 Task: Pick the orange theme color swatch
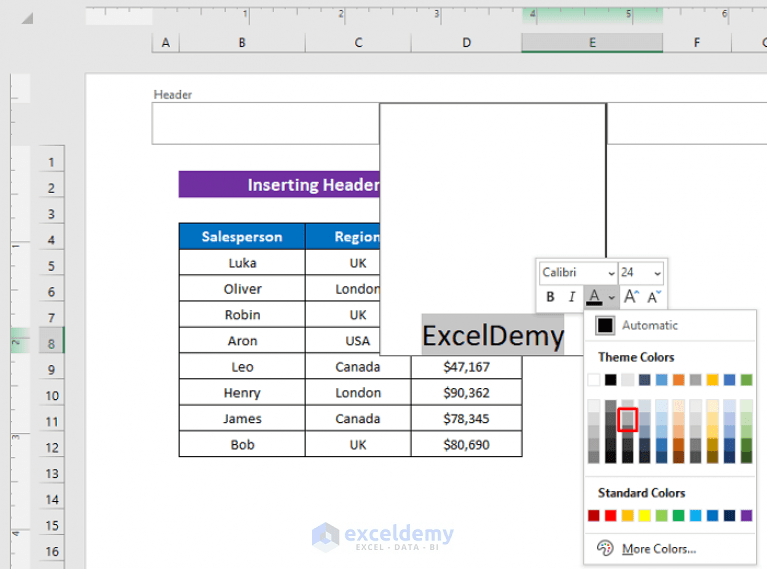point(678,380)
